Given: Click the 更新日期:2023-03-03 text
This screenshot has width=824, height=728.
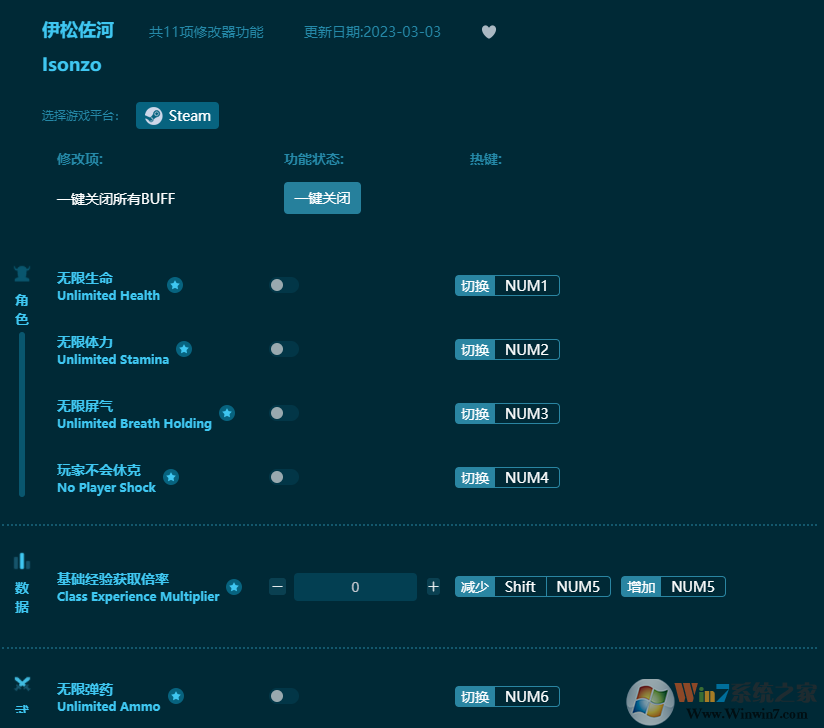Looking at the screenshot, I should coord(372,33).
